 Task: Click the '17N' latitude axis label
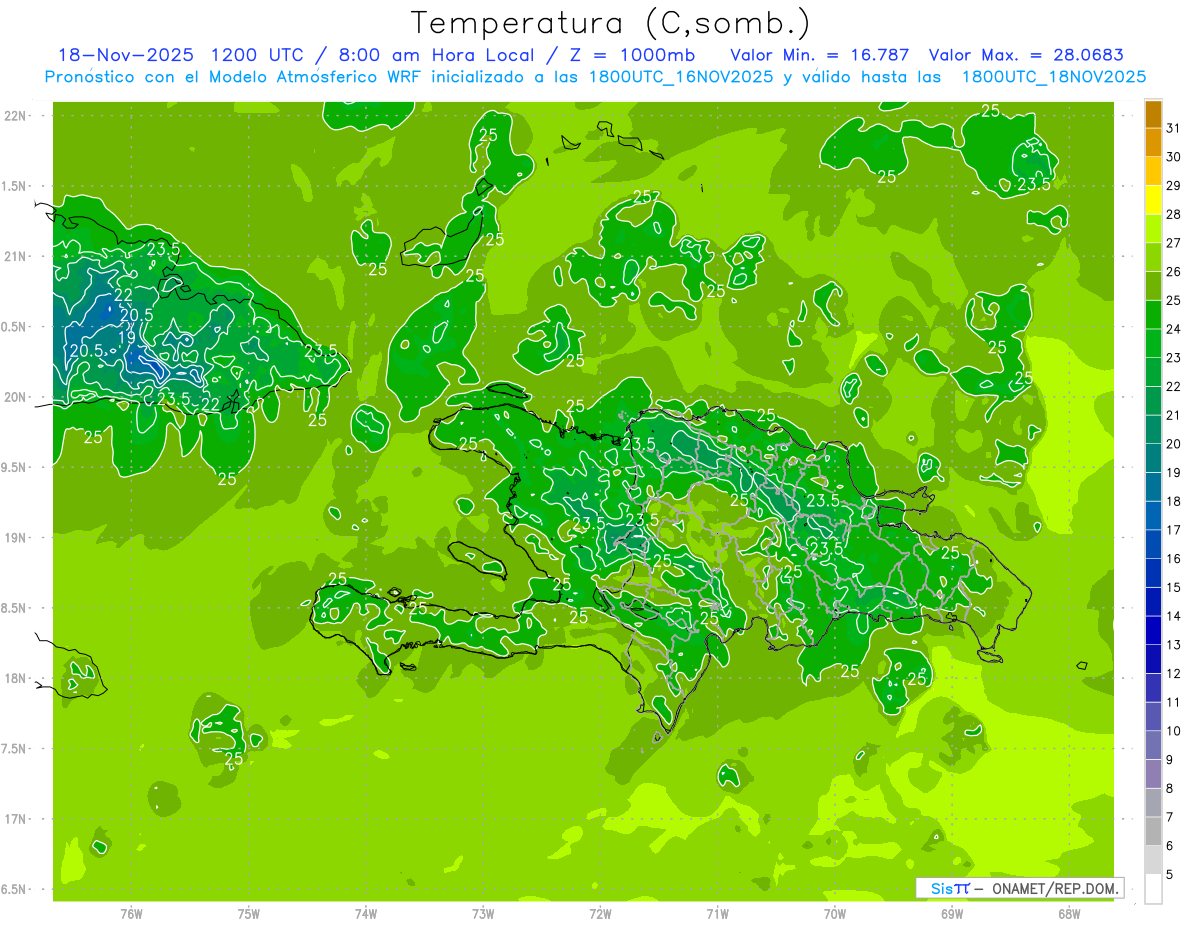click(16, 819)
